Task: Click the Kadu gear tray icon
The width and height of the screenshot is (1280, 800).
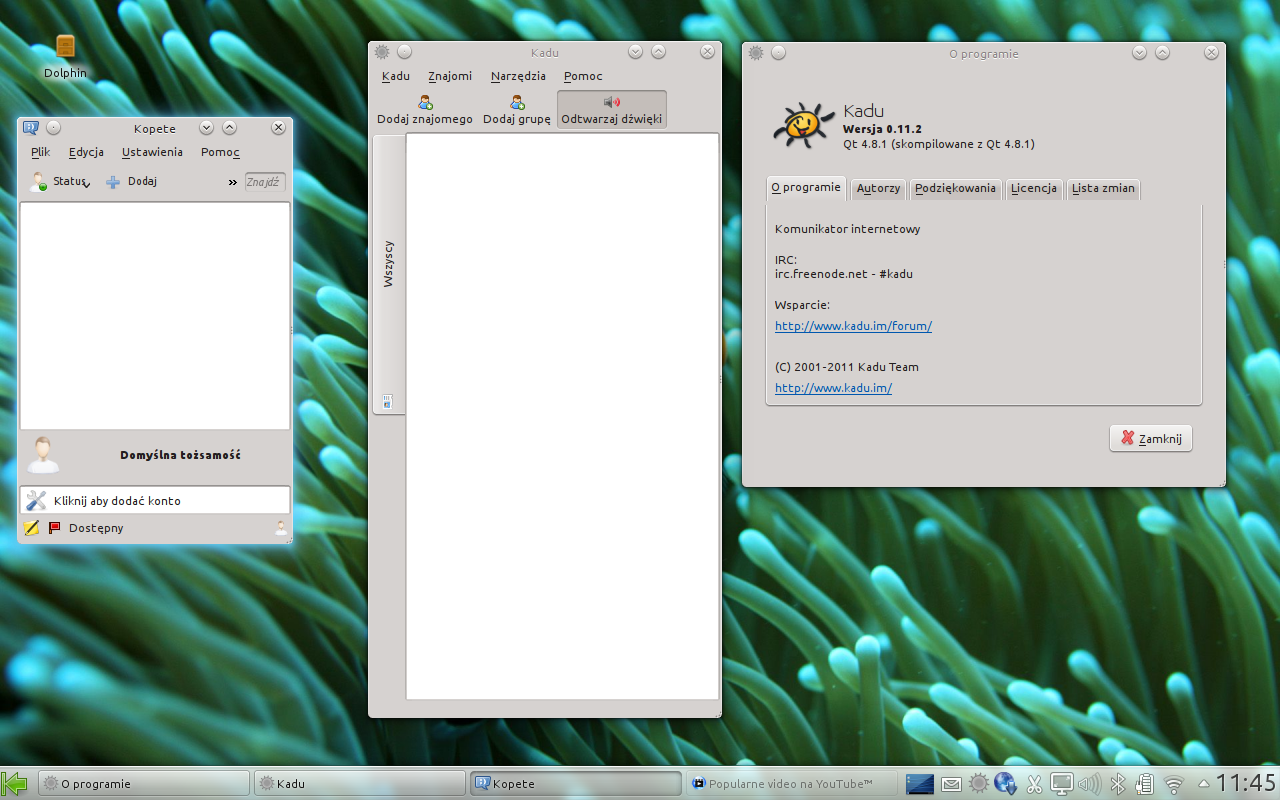Action: tap(979, 784)
